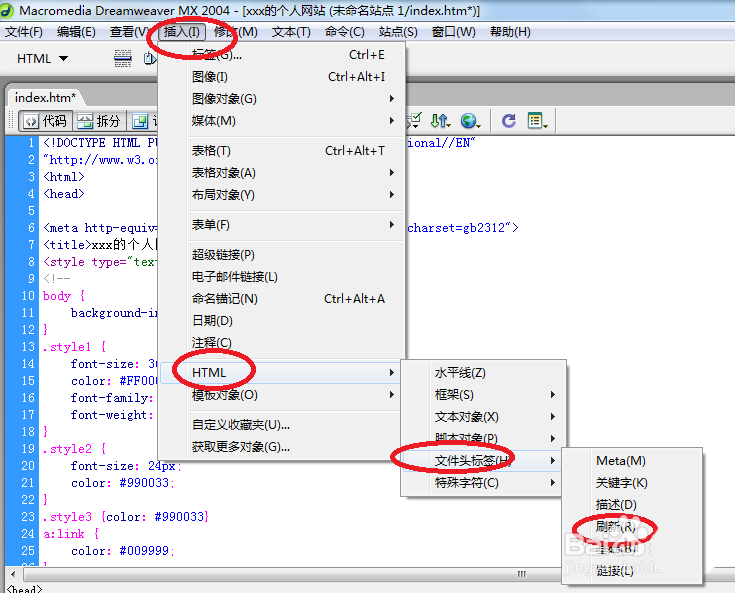
Task: Click 'color: #009999;' on line 25
Action: pos(123,551)
